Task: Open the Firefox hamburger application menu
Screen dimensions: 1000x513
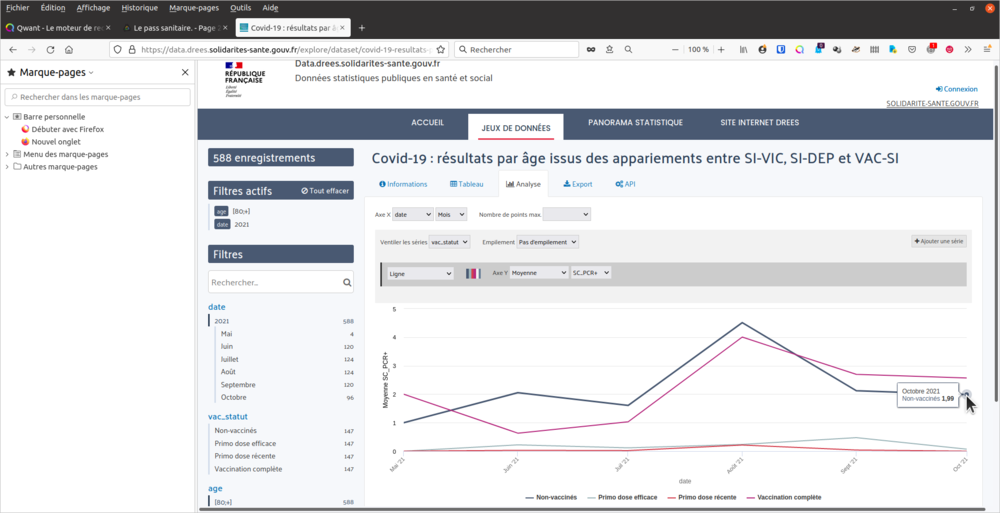Action: tap(986, 49)
